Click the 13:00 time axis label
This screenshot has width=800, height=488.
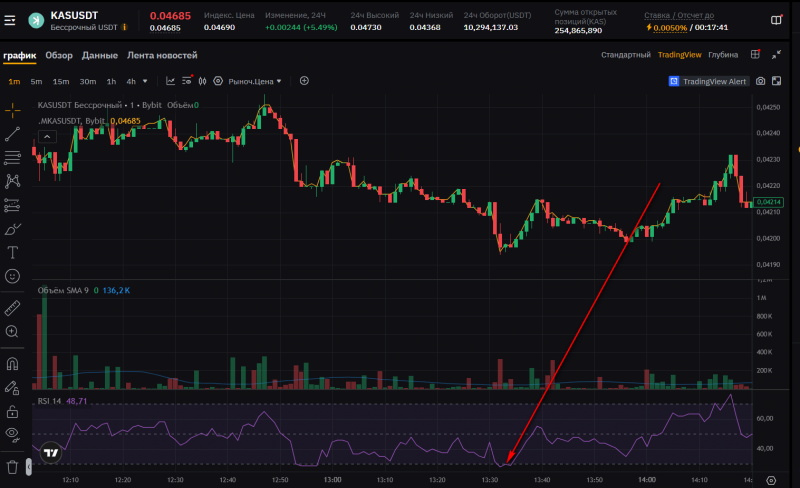click(333, 480)
